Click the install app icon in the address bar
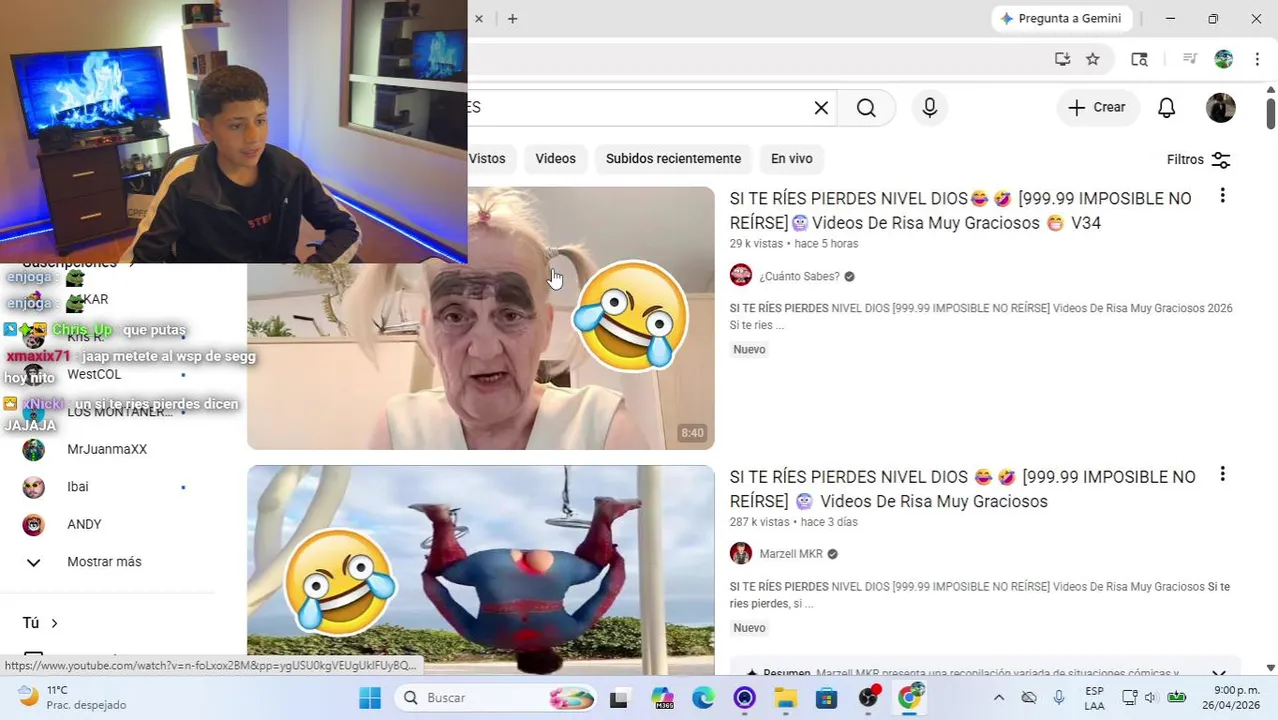The height and width of the screenshot is (720, 1278). 1062,59
